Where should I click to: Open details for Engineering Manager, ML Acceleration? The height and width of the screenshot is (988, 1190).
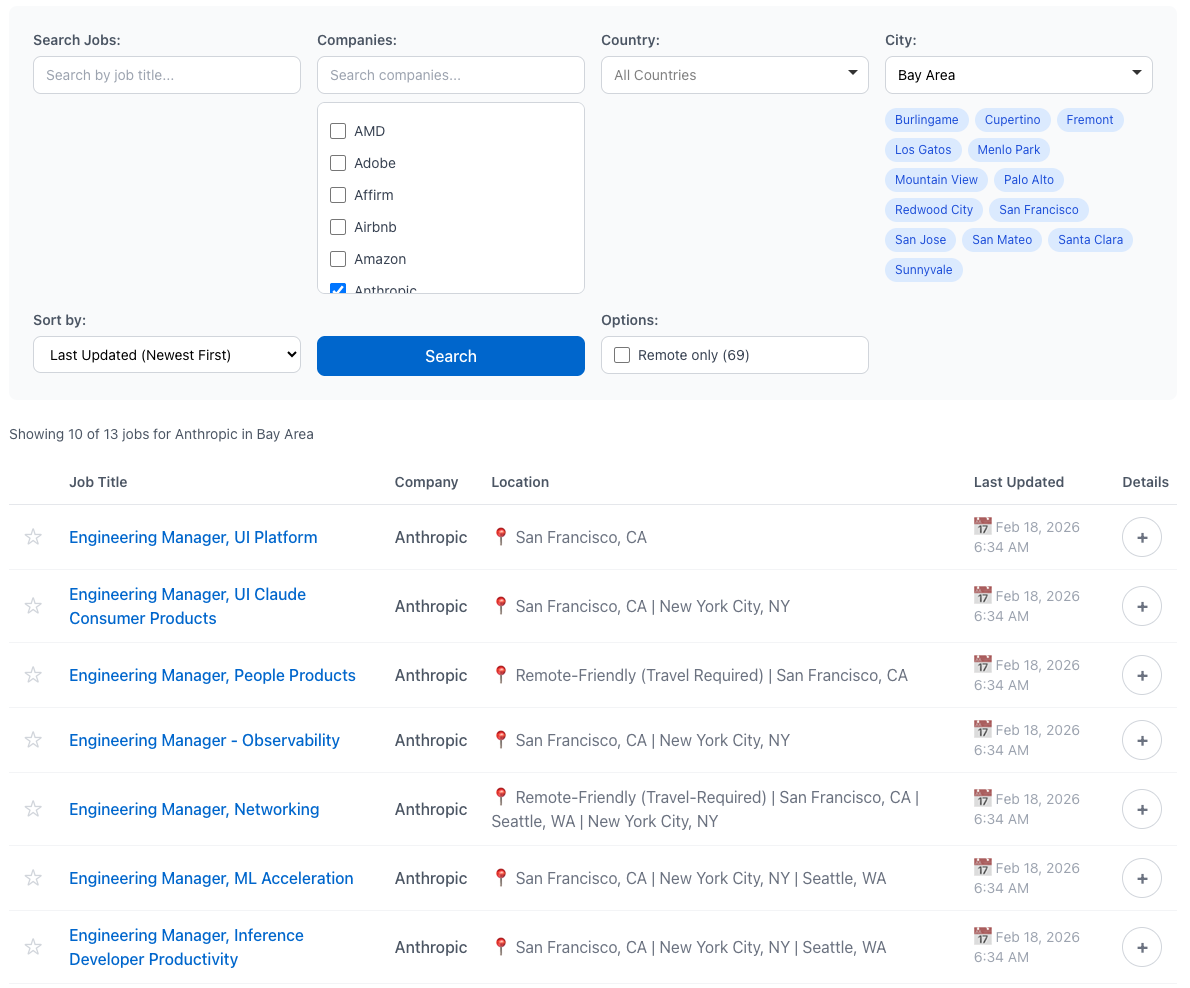coord(1141,878)
